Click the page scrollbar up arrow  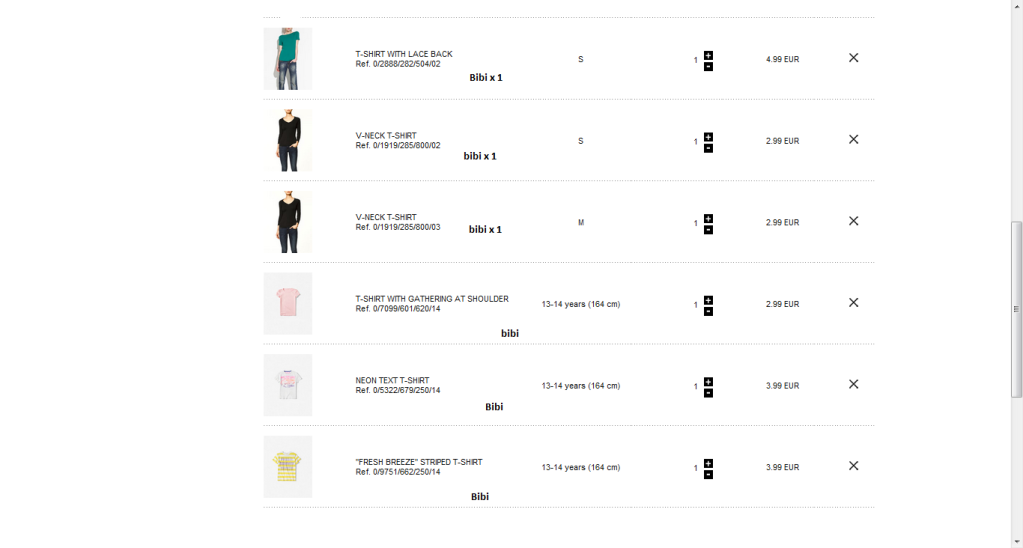(x=1016, y=6)
